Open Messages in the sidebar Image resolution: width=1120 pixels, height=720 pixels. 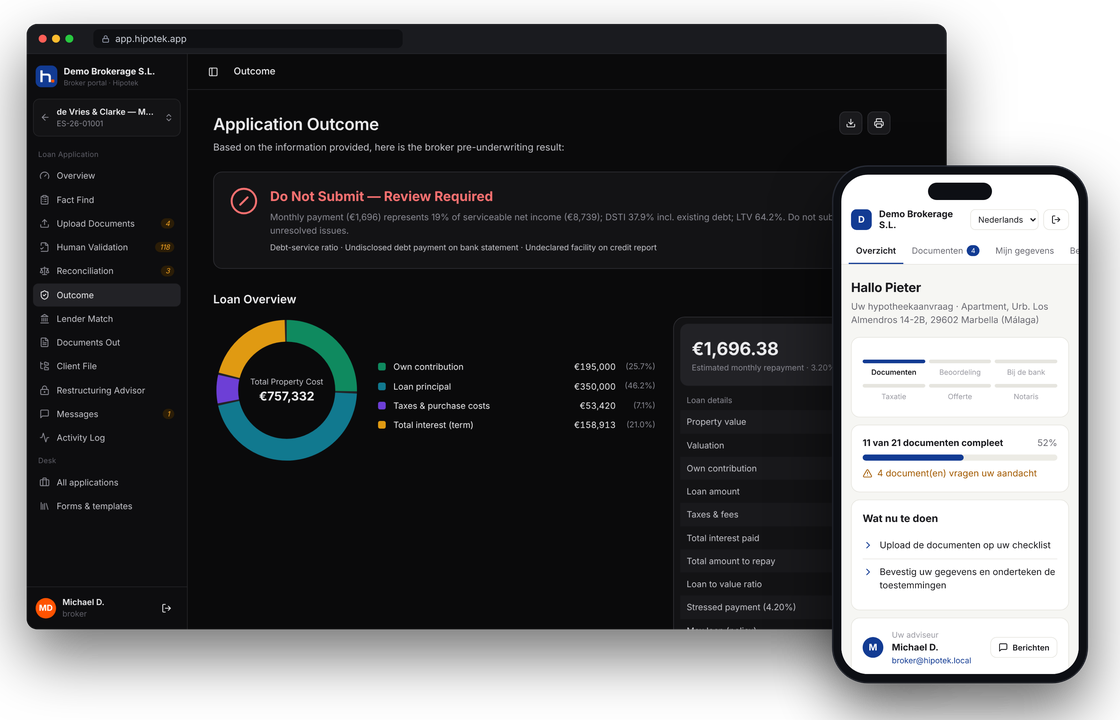click(106, 414)
